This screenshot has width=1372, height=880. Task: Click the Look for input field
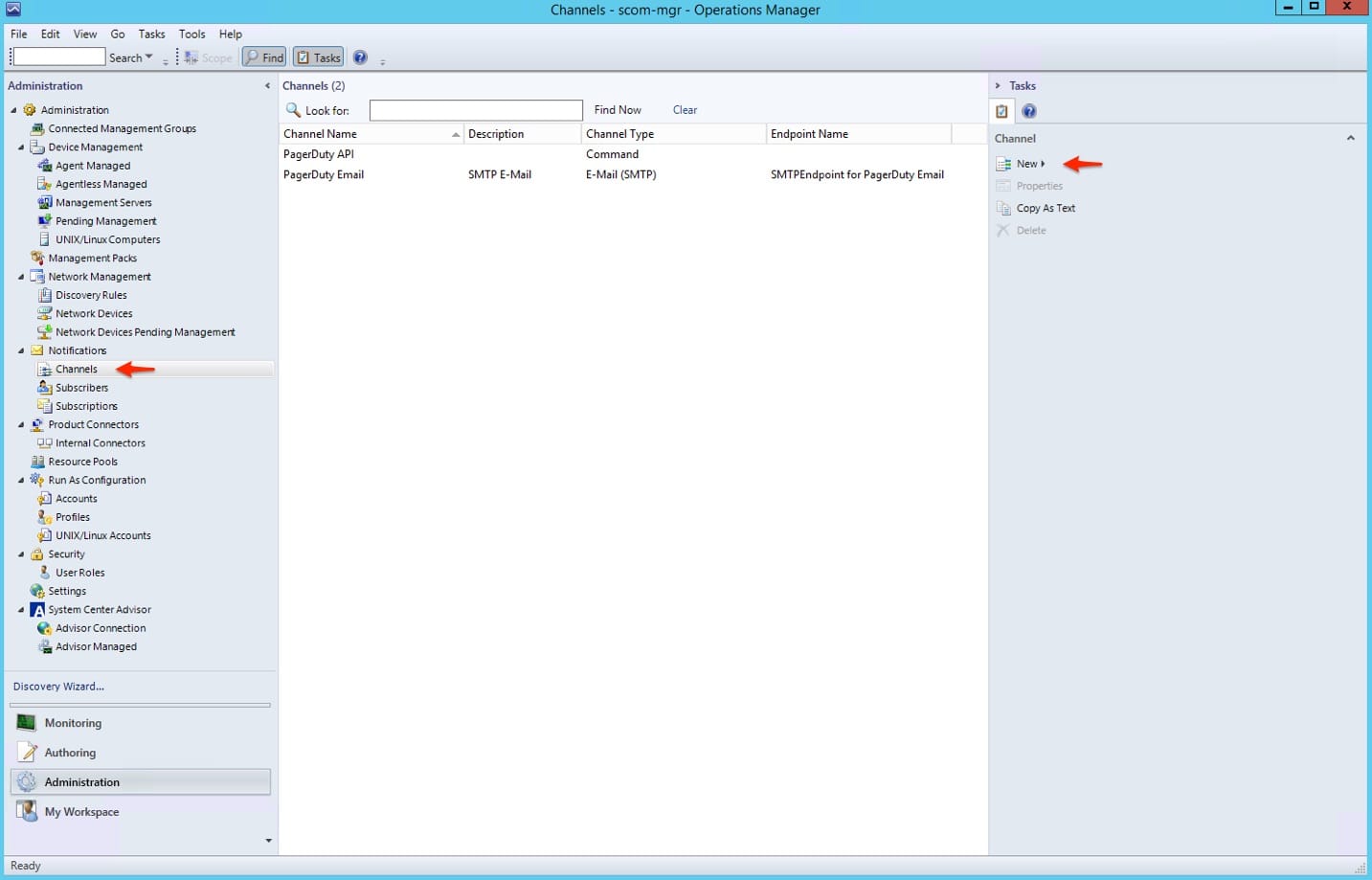tap(476, 110)
